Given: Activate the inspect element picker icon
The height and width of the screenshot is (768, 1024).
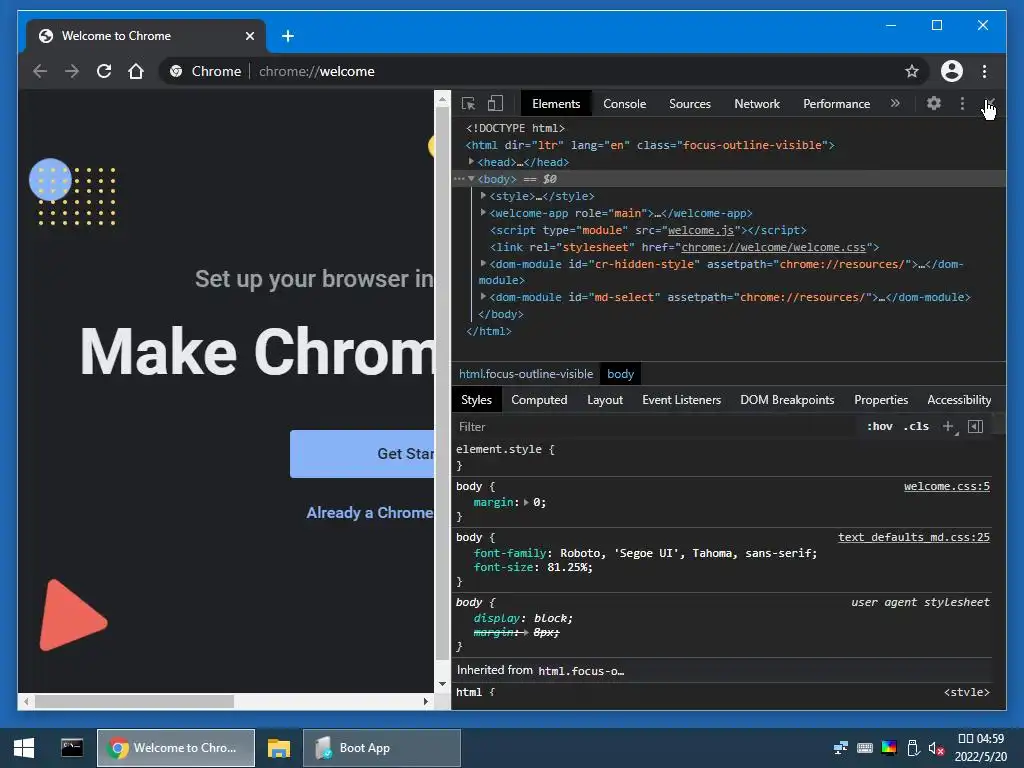Looking at the screenshot, I should pos(468,104).
